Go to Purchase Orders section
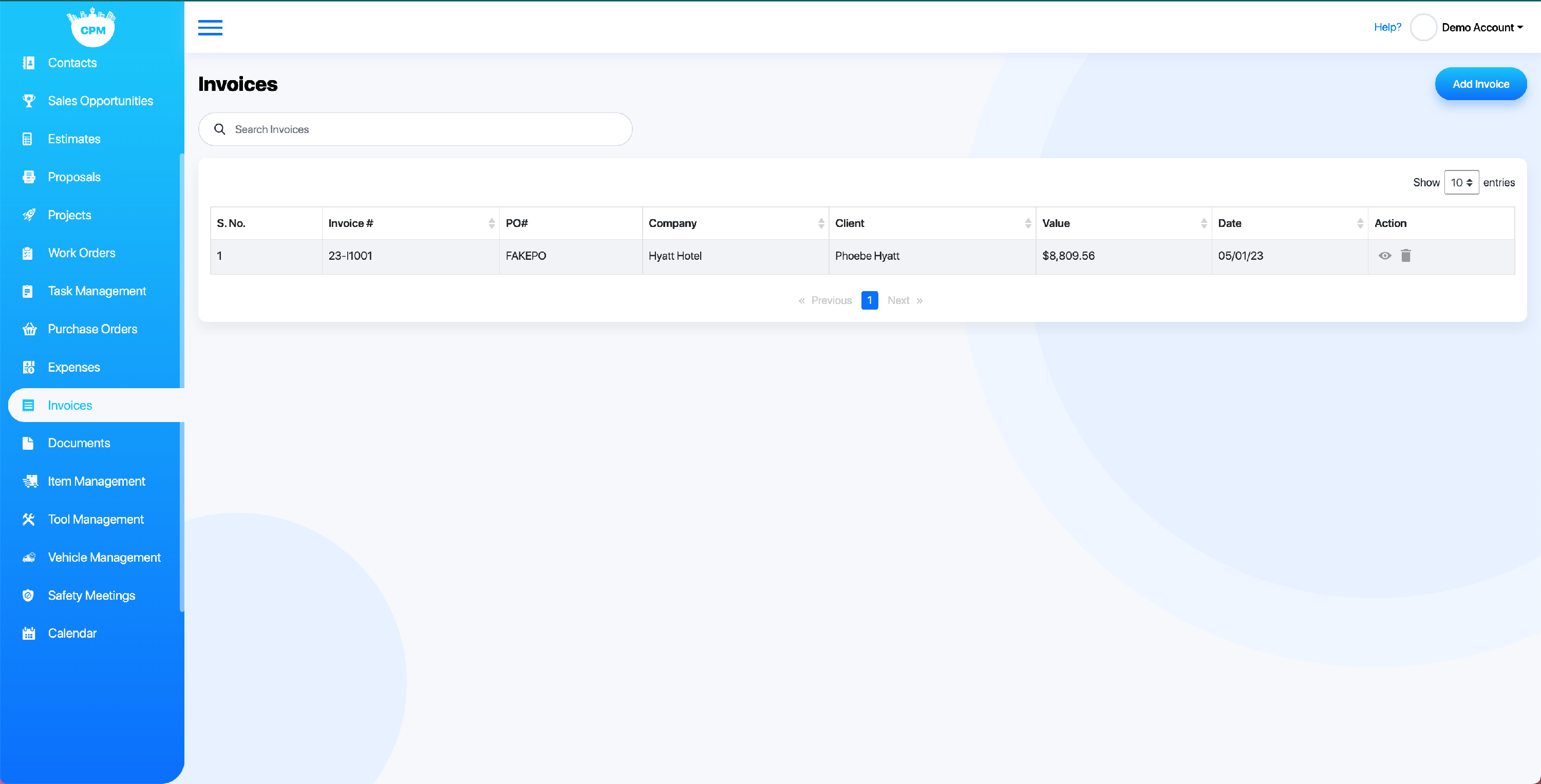1541x784 pixels. tap(92, 330)
